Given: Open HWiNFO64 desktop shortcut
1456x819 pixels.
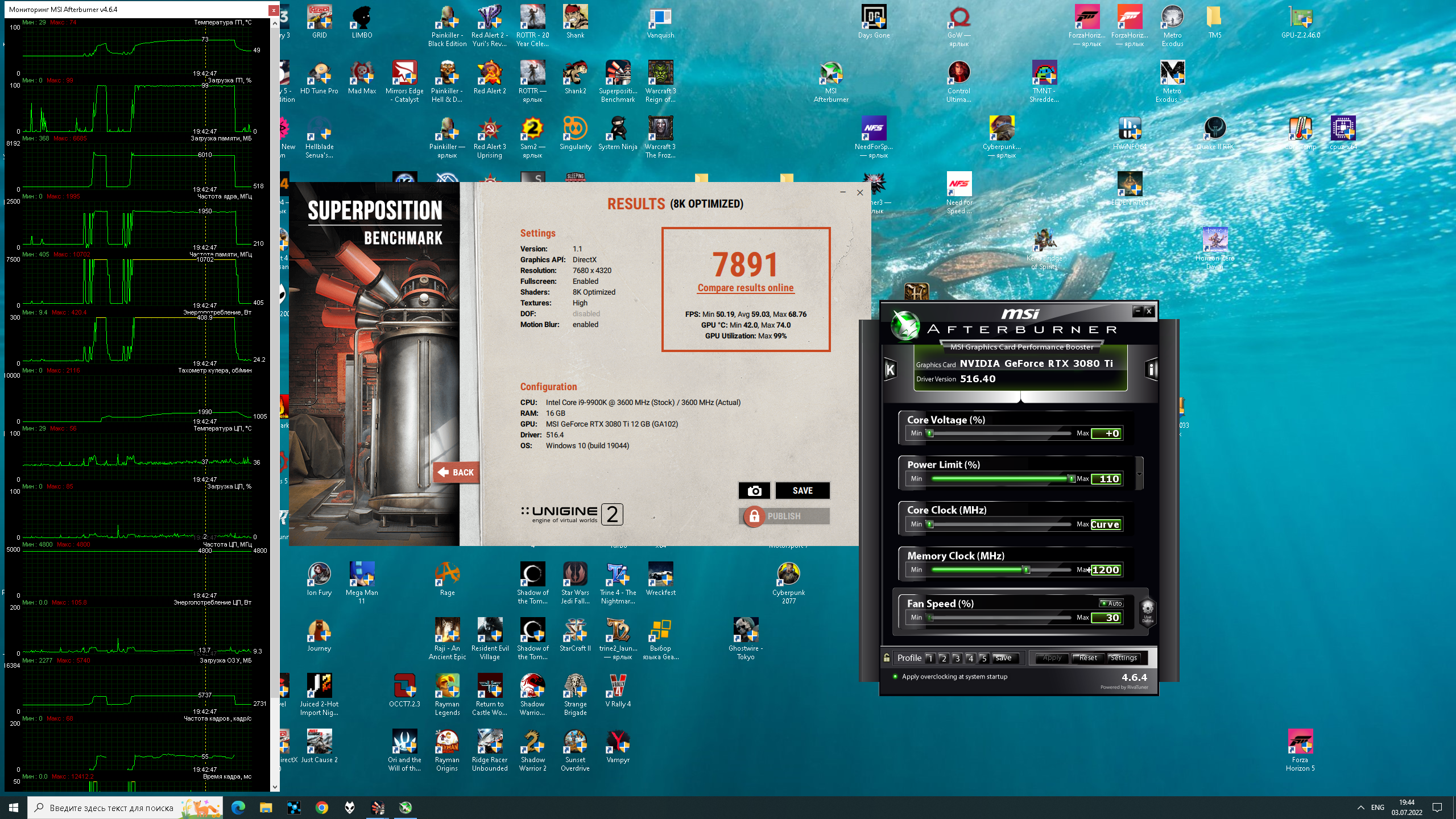Looking at the screenshot, I should click(1130, 134).
